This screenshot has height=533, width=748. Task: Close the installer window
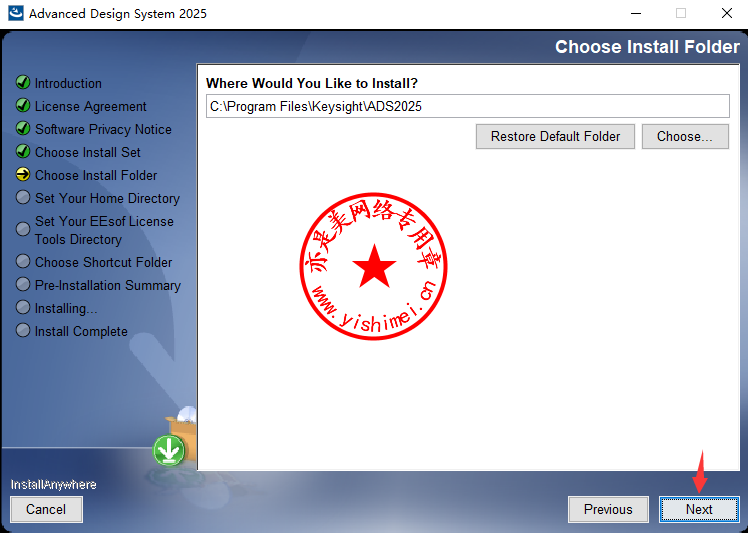coord(727,13)
